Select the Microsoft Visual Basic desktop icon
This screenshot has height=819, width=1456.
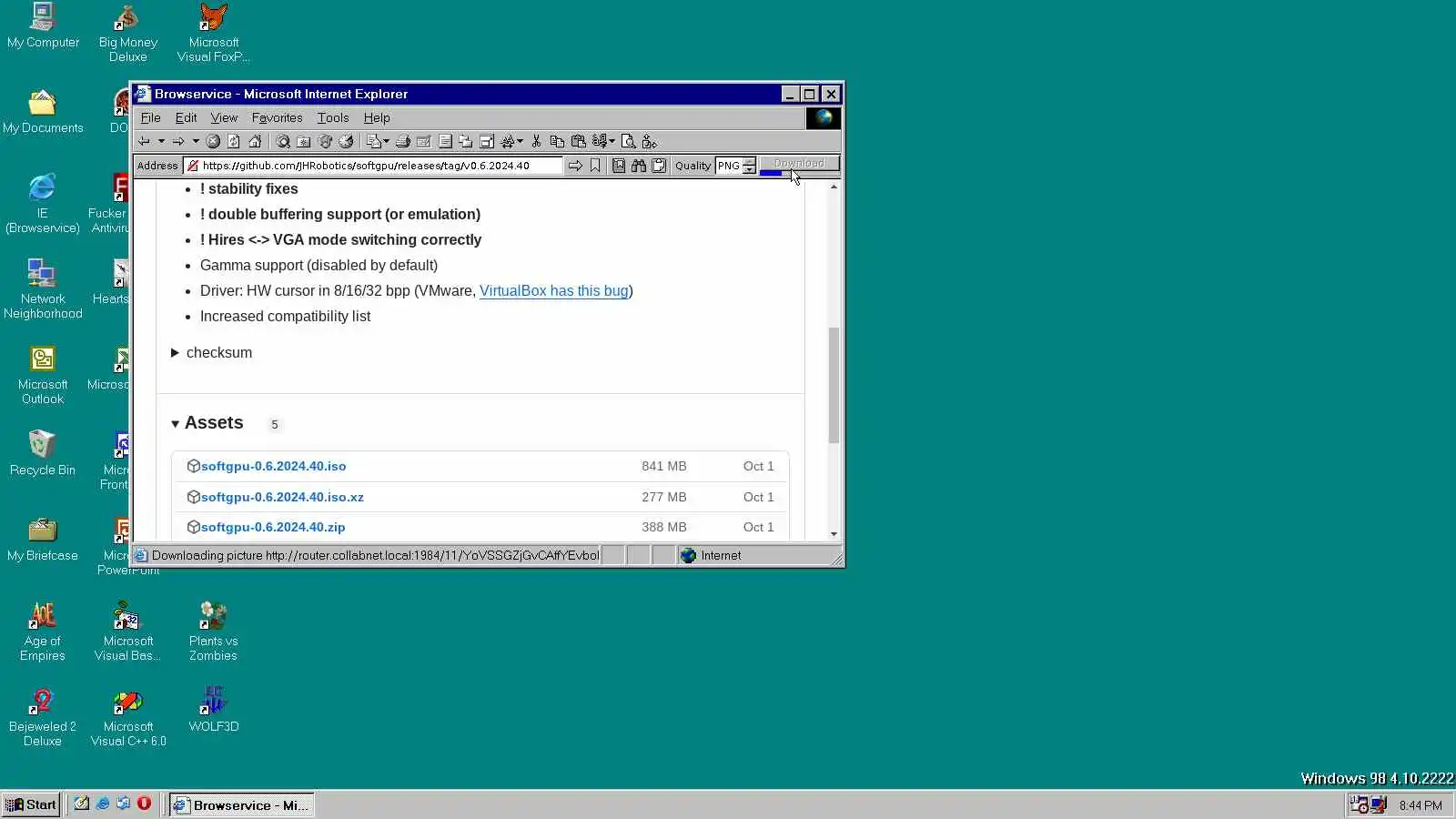click(128, 631)
